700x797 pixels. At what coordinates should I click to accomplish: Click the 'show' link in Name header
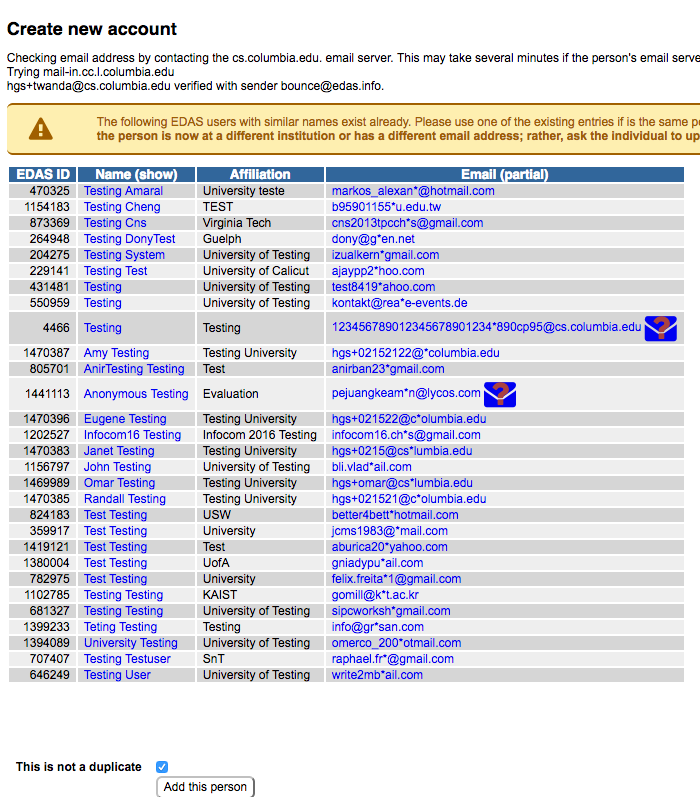pos(156,175)
